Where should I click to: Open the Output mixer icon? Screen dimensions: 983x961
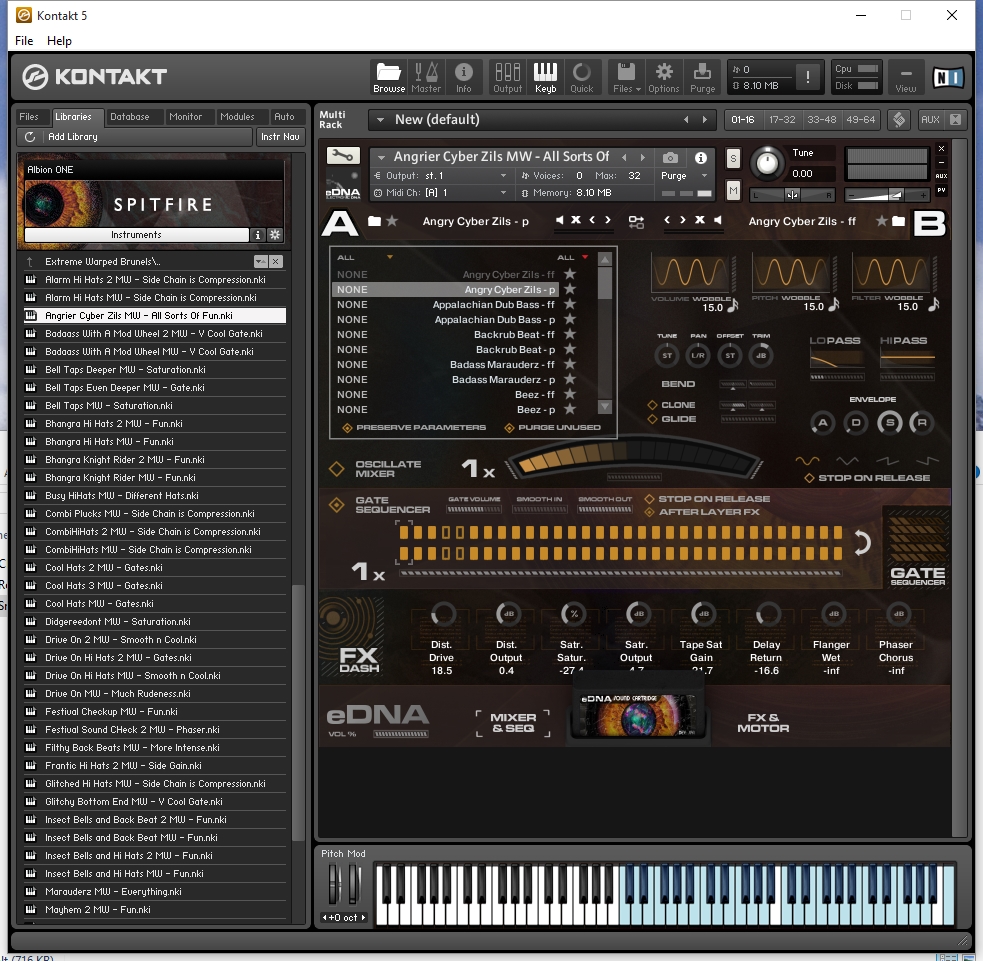507,77
